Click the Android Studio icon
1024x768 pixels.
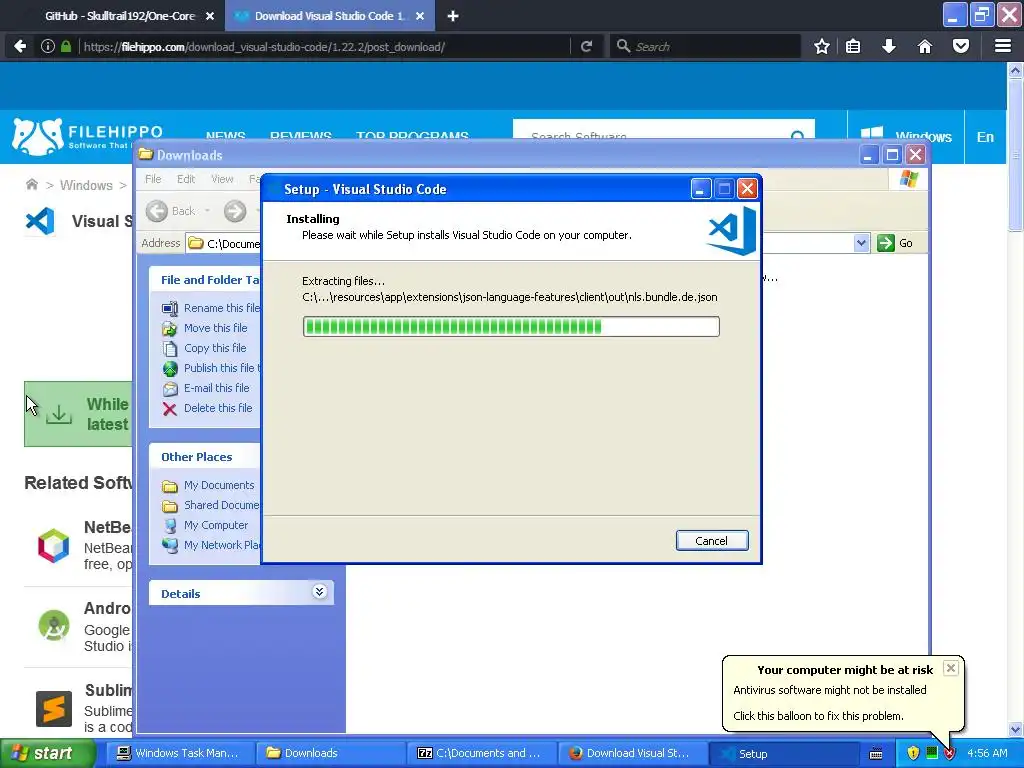[54, 626]
